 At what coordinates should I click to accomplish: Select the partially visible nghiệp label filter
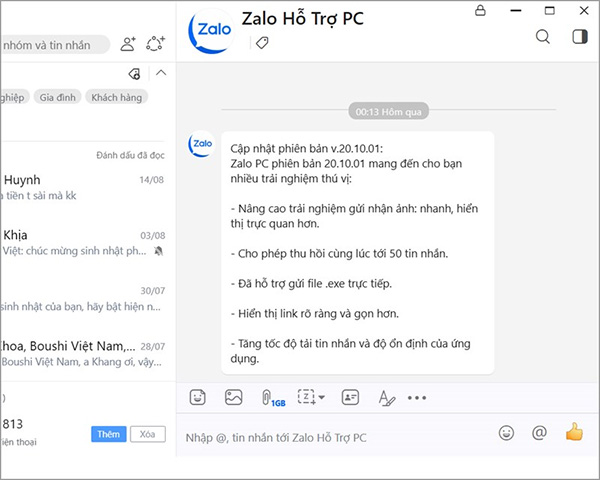pos(14,97)
